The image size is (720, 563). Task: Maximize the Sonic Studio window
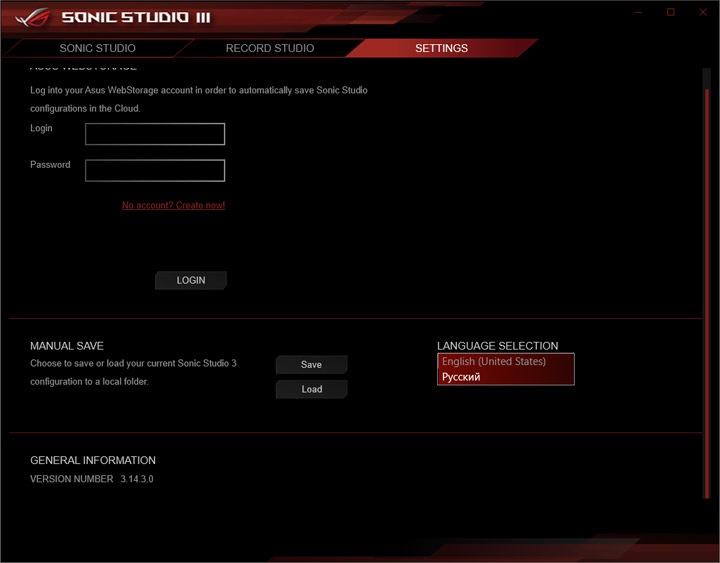point(671,12)
